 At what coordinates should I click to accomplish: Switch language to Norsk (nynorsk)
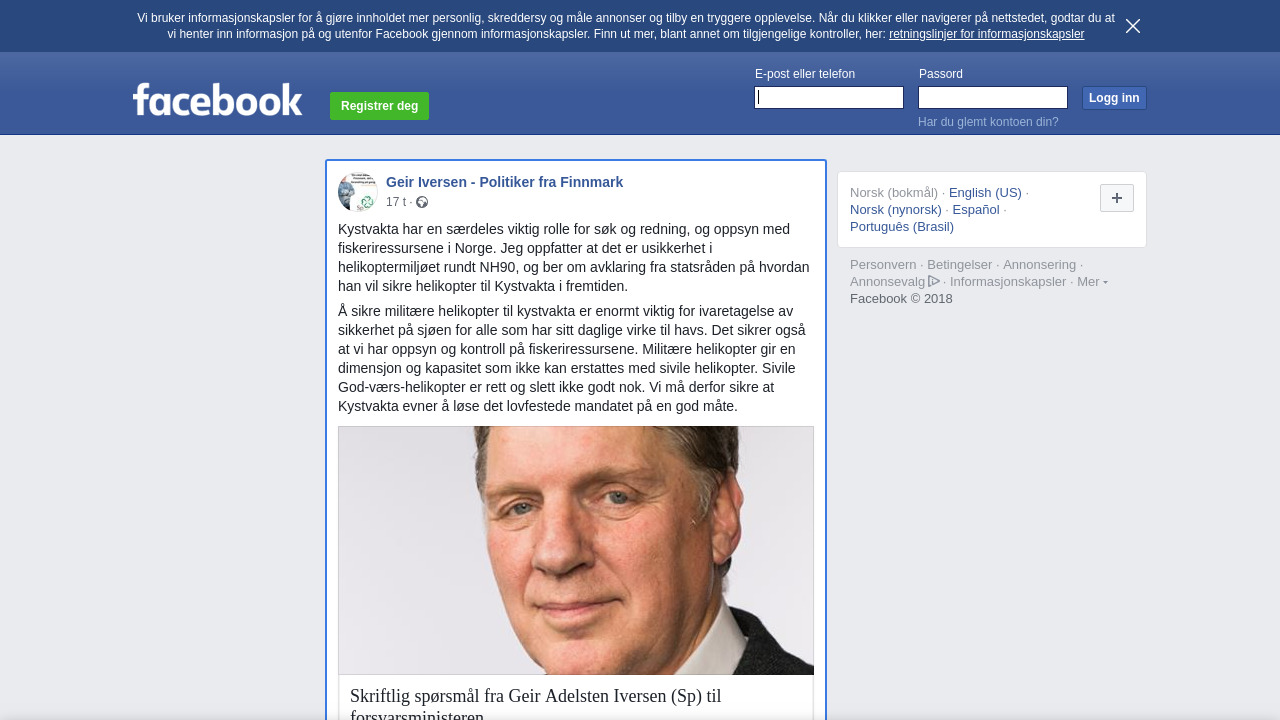[896, 210]
